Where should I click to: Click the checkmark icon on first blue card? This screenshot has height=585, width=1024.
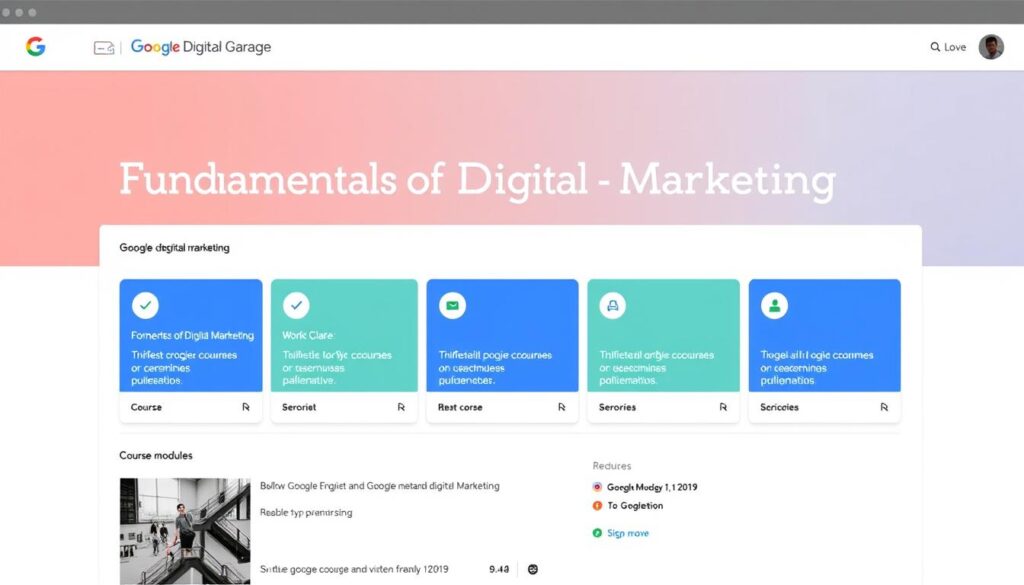(x=145, y=305)
